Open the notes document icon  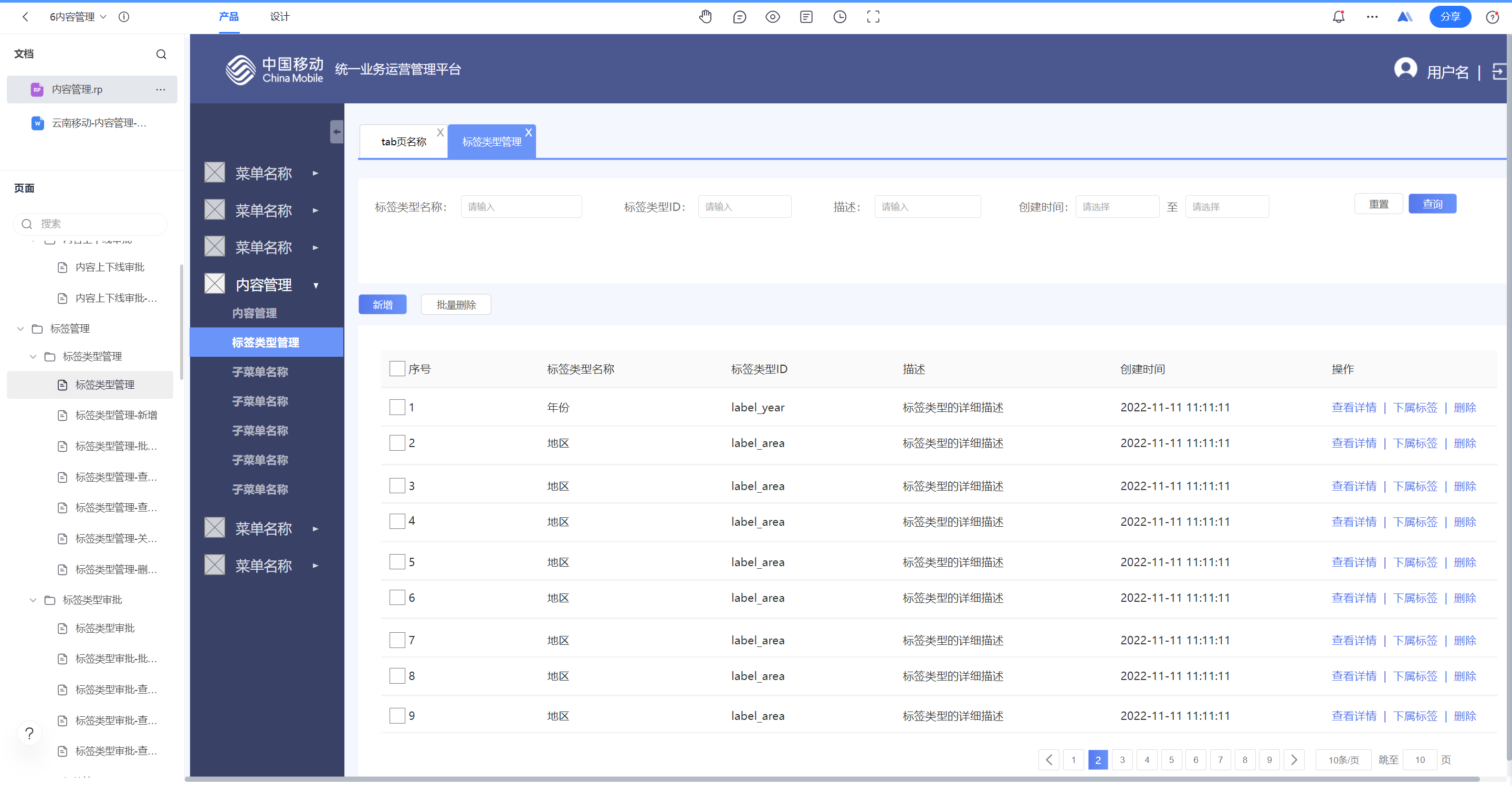click(x=806, y=17)
